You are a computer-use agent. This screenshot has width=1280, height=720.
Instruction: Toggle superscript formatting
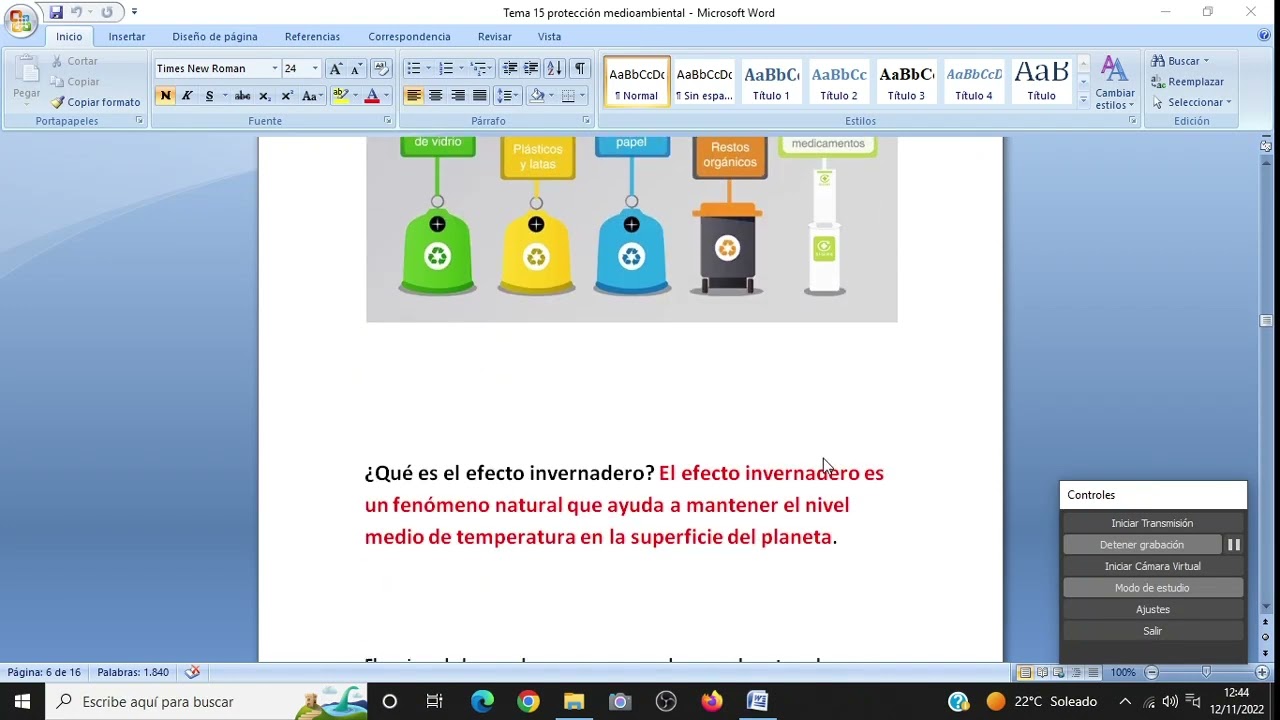(287, 96)
